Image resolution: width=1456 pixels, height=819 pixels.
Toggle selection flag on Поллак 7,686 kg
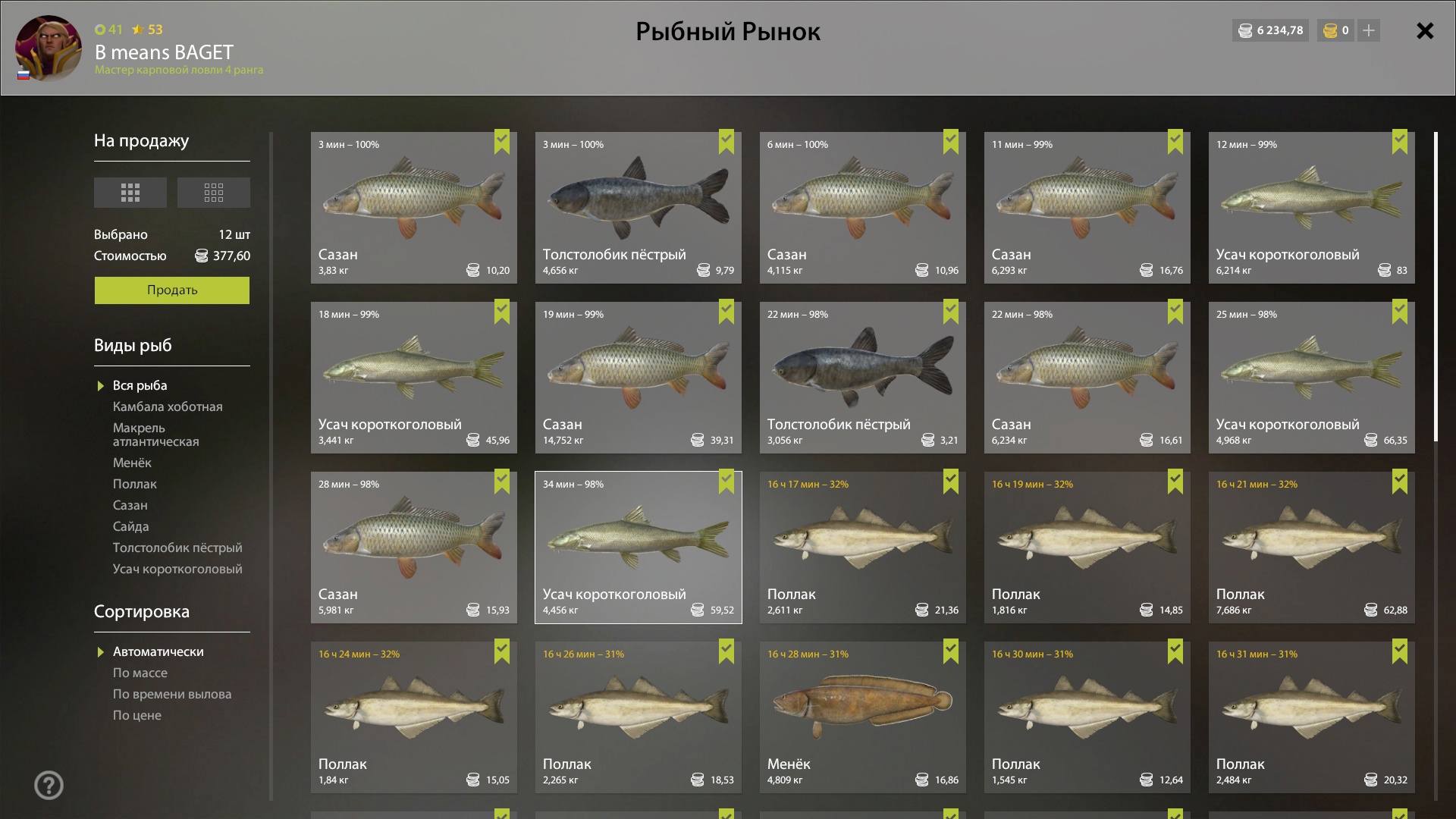(x=1400, y=482)
